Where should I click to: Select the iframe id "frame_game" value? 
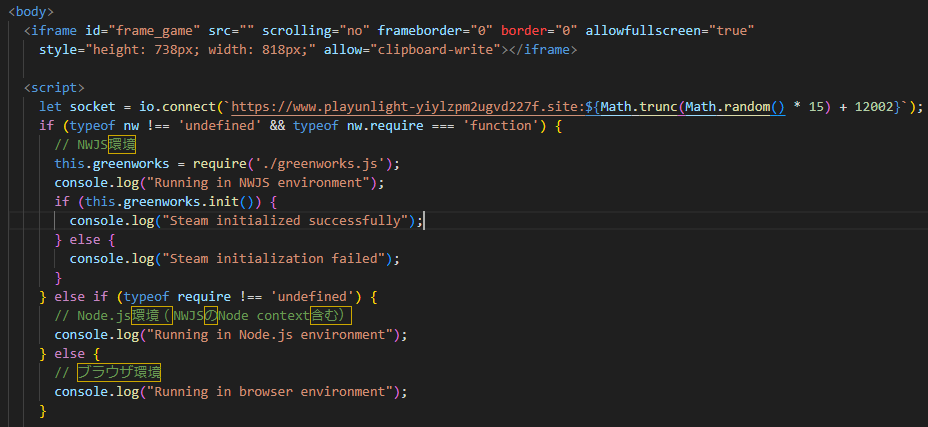pos(156,30)
